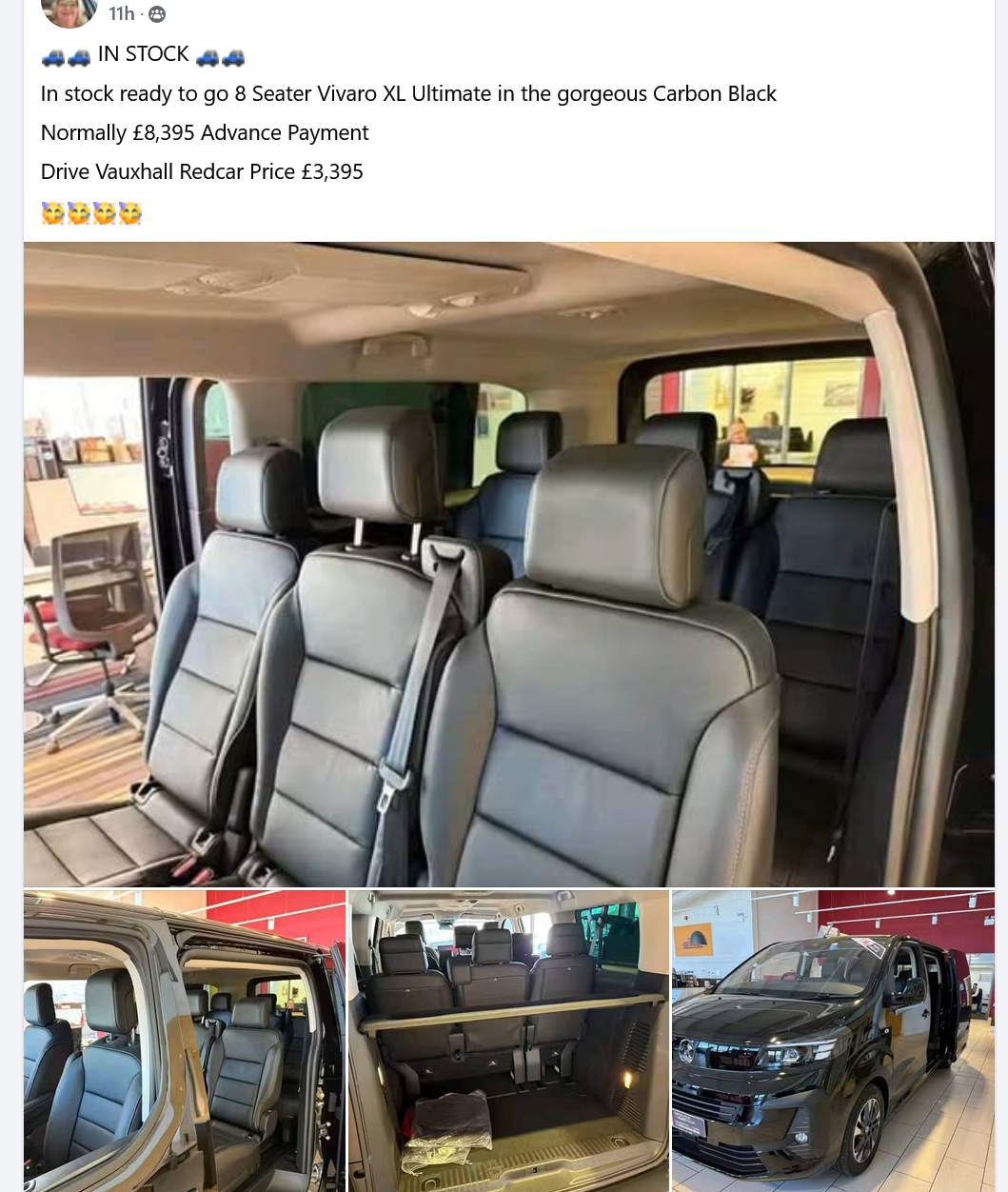Open the poster's profile picture avatar
The height and width of the screenshot is (1192, 1008).
tap(69, 11)
